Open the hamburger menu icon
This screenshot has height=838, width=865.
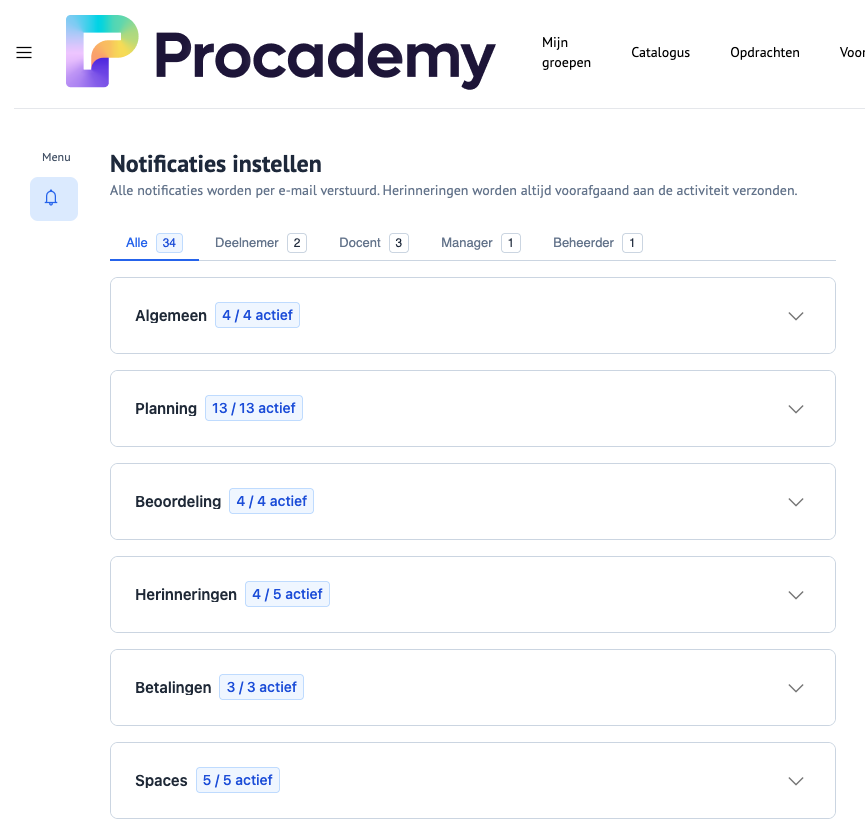click(x=24, y=53)
